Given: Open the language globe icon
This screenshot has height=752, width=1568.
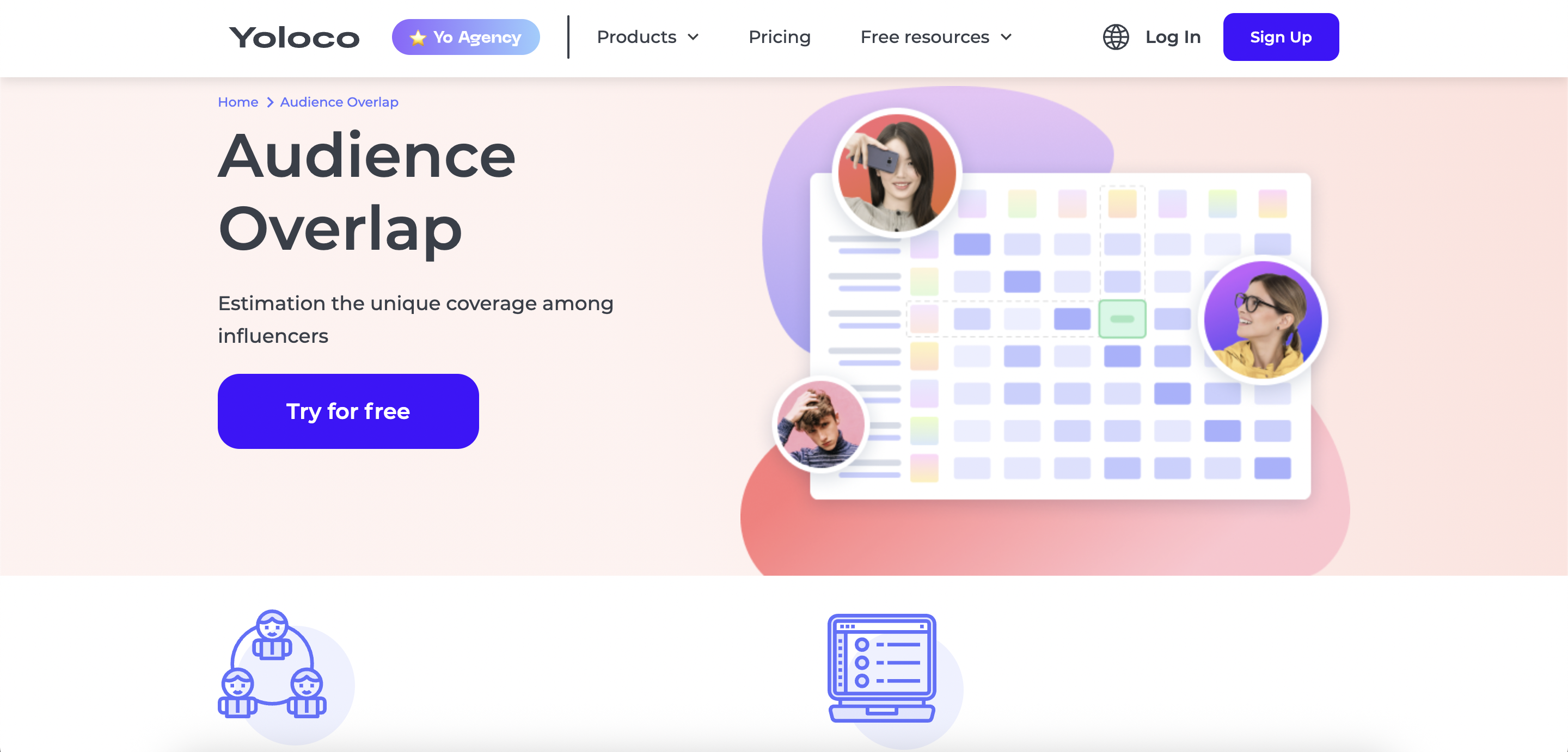Looking at the screenshot, I should coord(1116,37).
